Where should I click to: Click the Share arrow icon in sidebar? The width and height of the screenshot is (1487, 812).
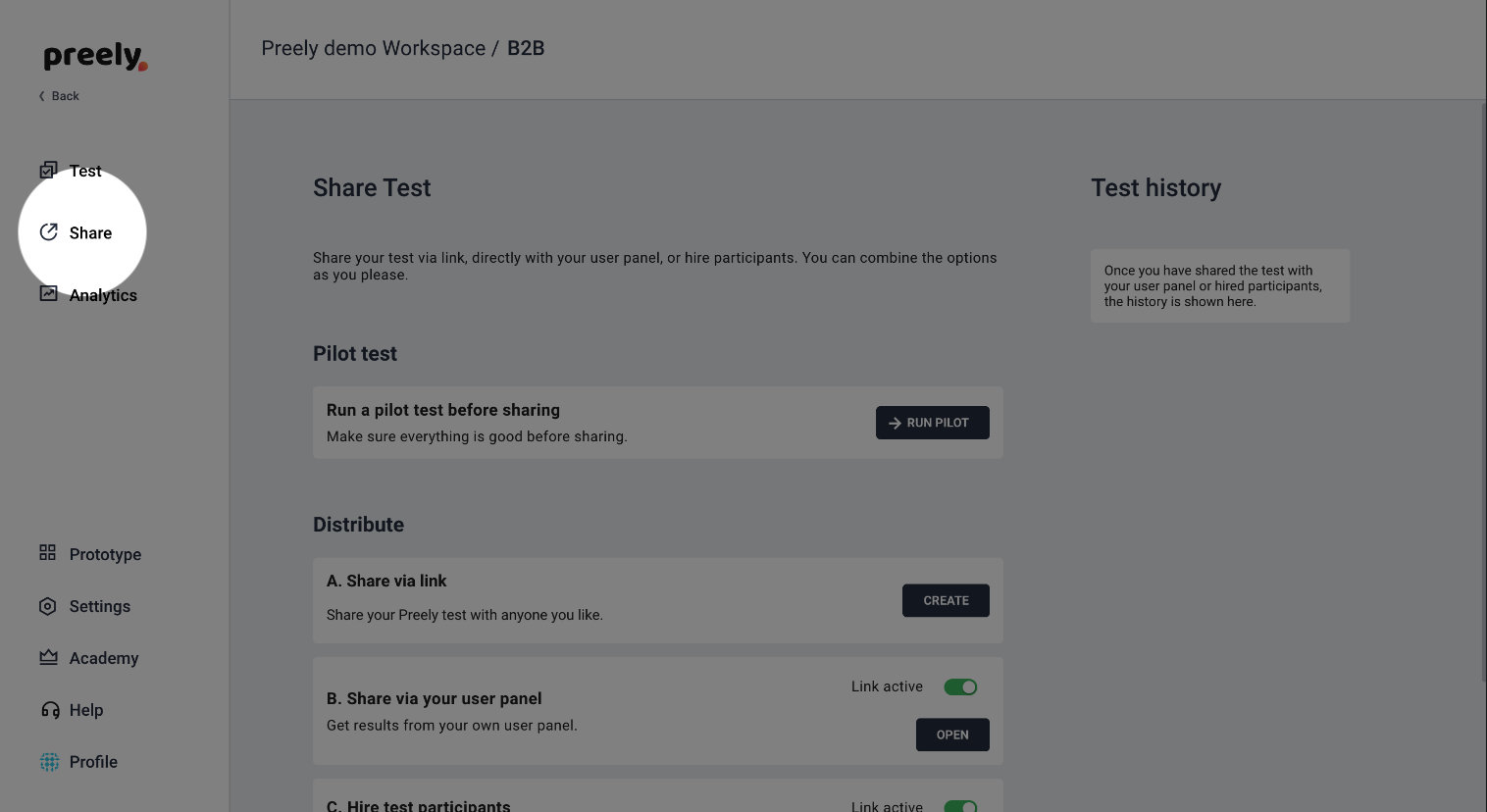pos(48,232)
